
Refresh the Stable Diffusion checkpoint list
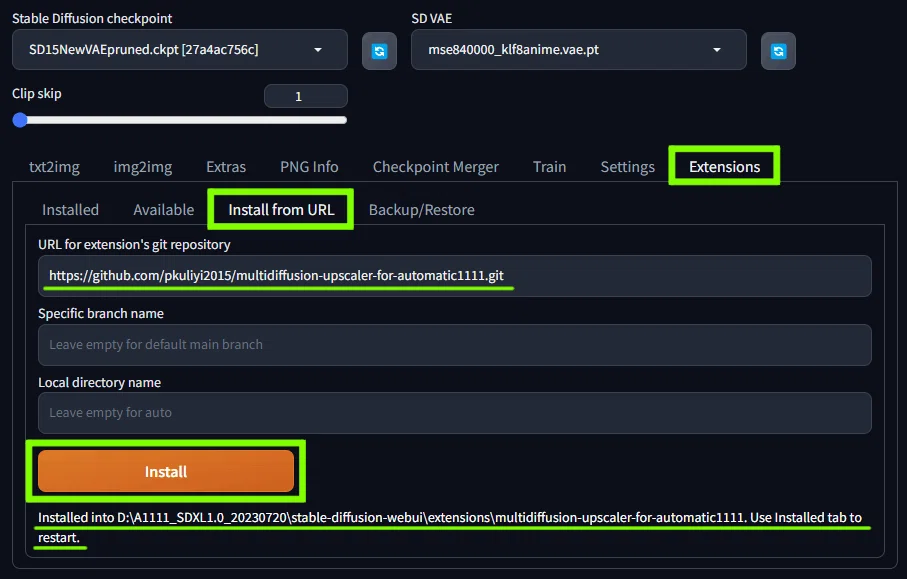379,51
